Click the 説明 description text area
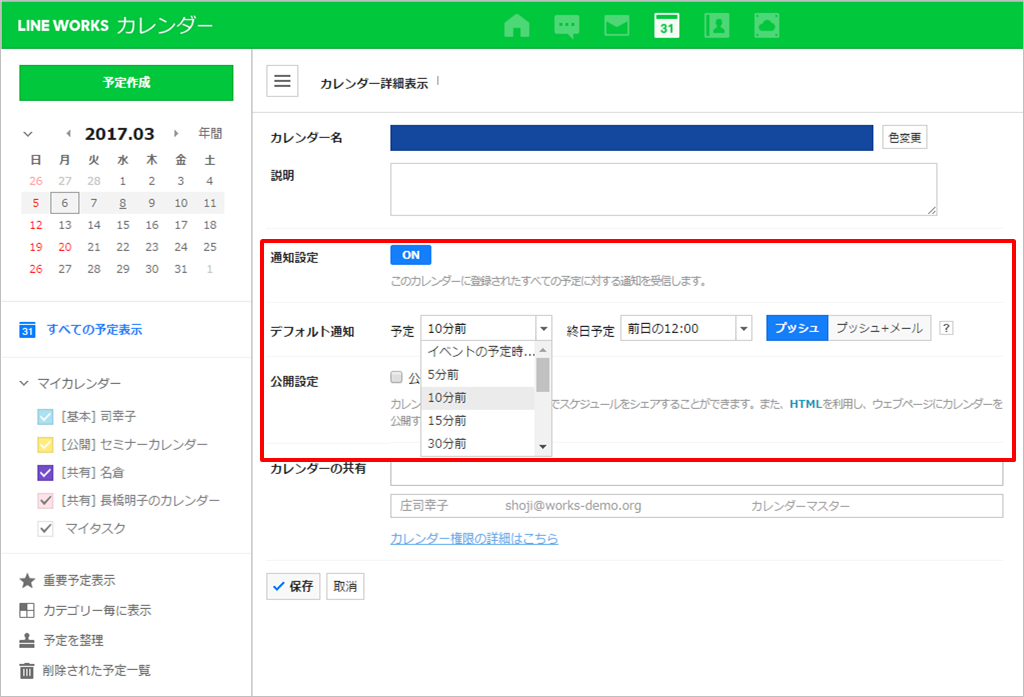 (x=663, y=189)
